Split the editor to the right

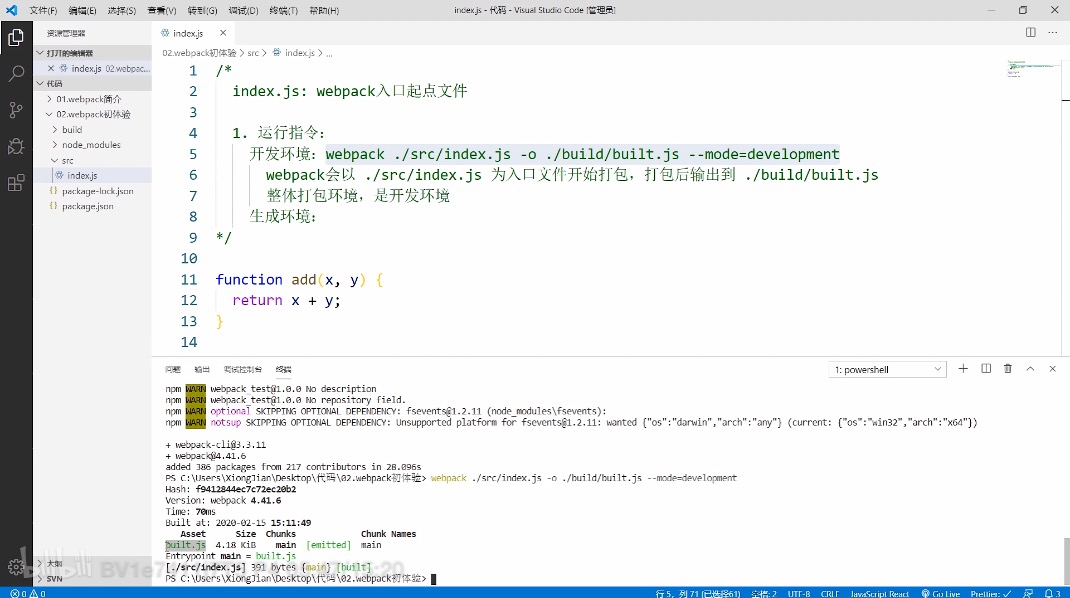(1030, 32)
